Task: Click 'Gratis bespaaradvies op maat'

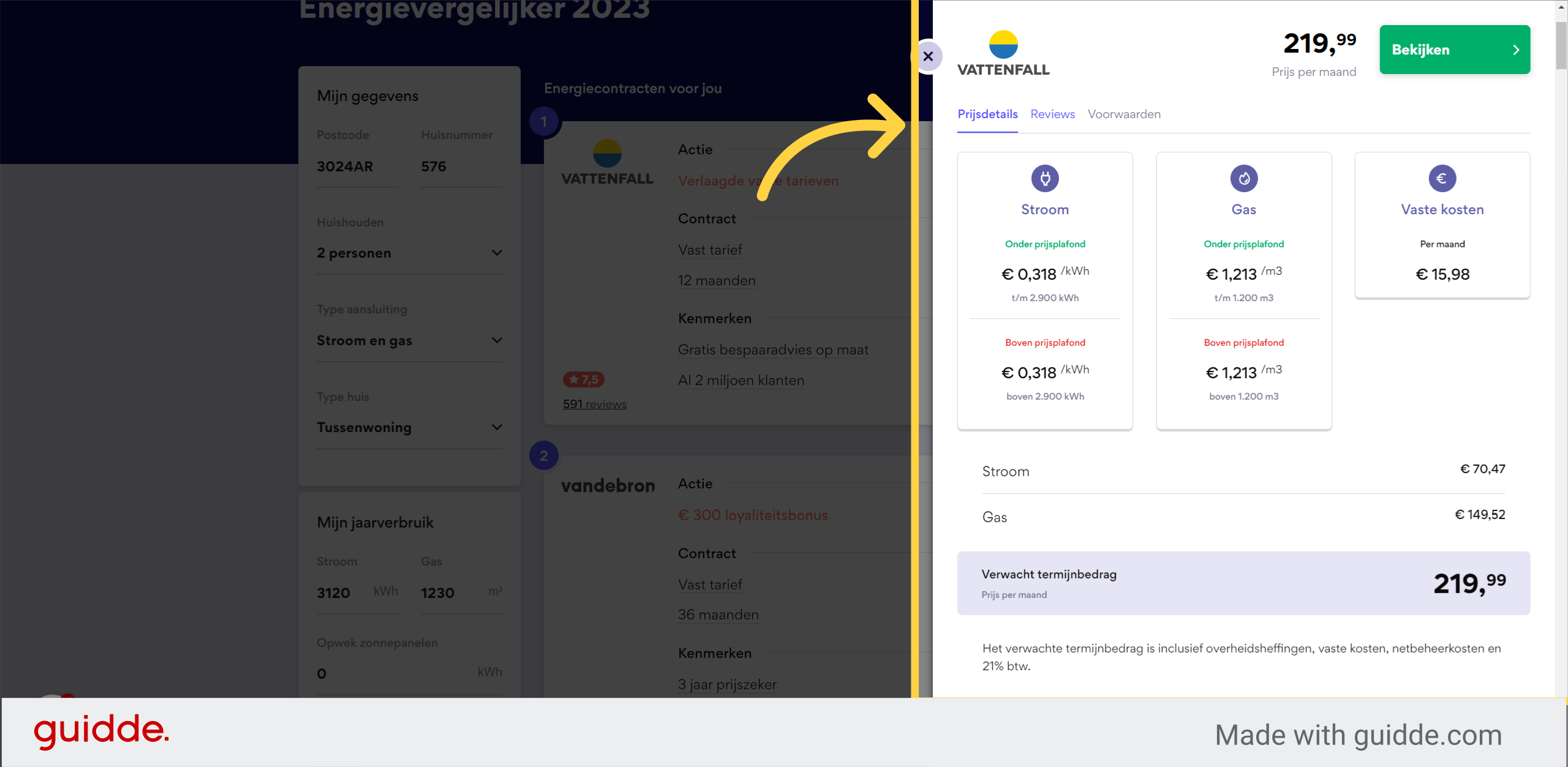Action: click(x=773, y=350)
